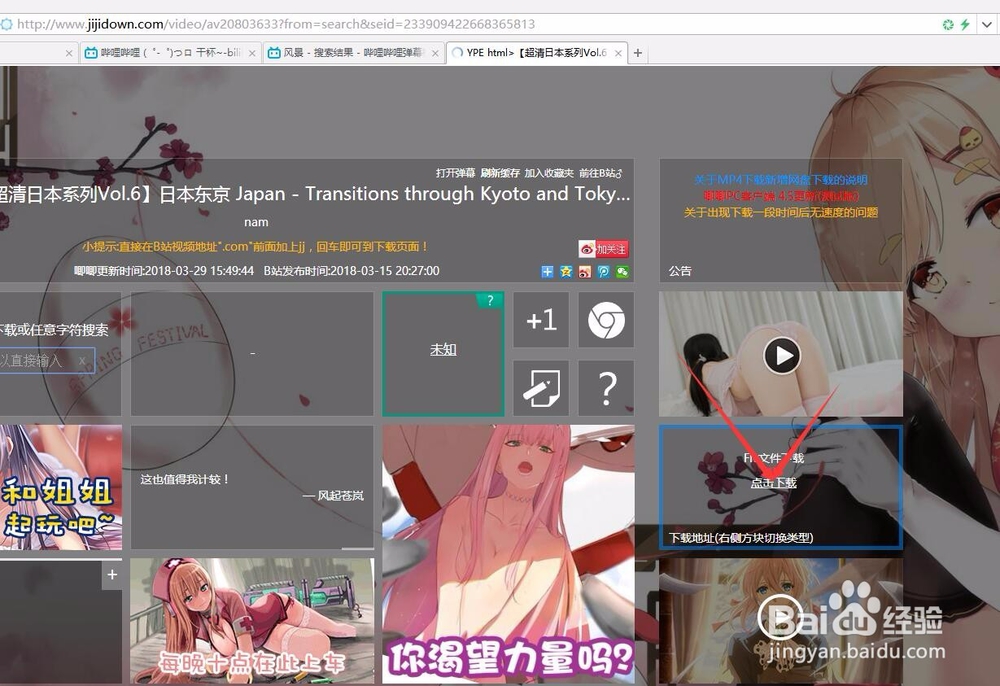Click the green refresh compatibility icon
1000x686 pixels.
pos(948,24)
